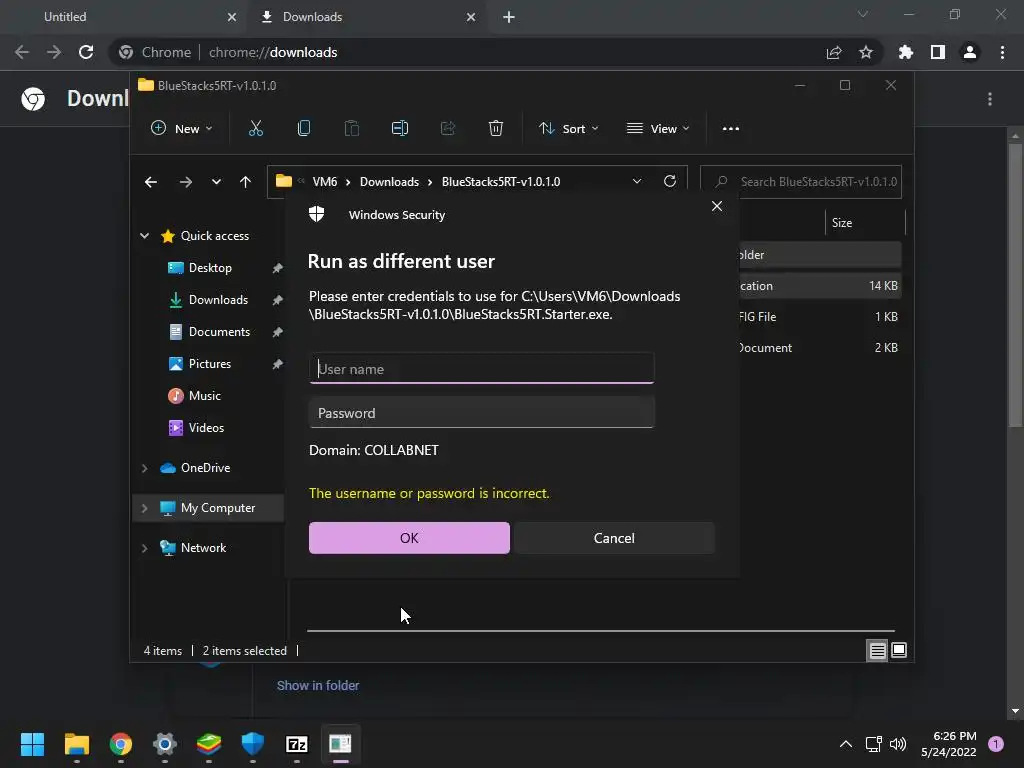Click the Delete trash icon in Explorer toolbar
Screen dimensions: 1024x768
point(496,129)
